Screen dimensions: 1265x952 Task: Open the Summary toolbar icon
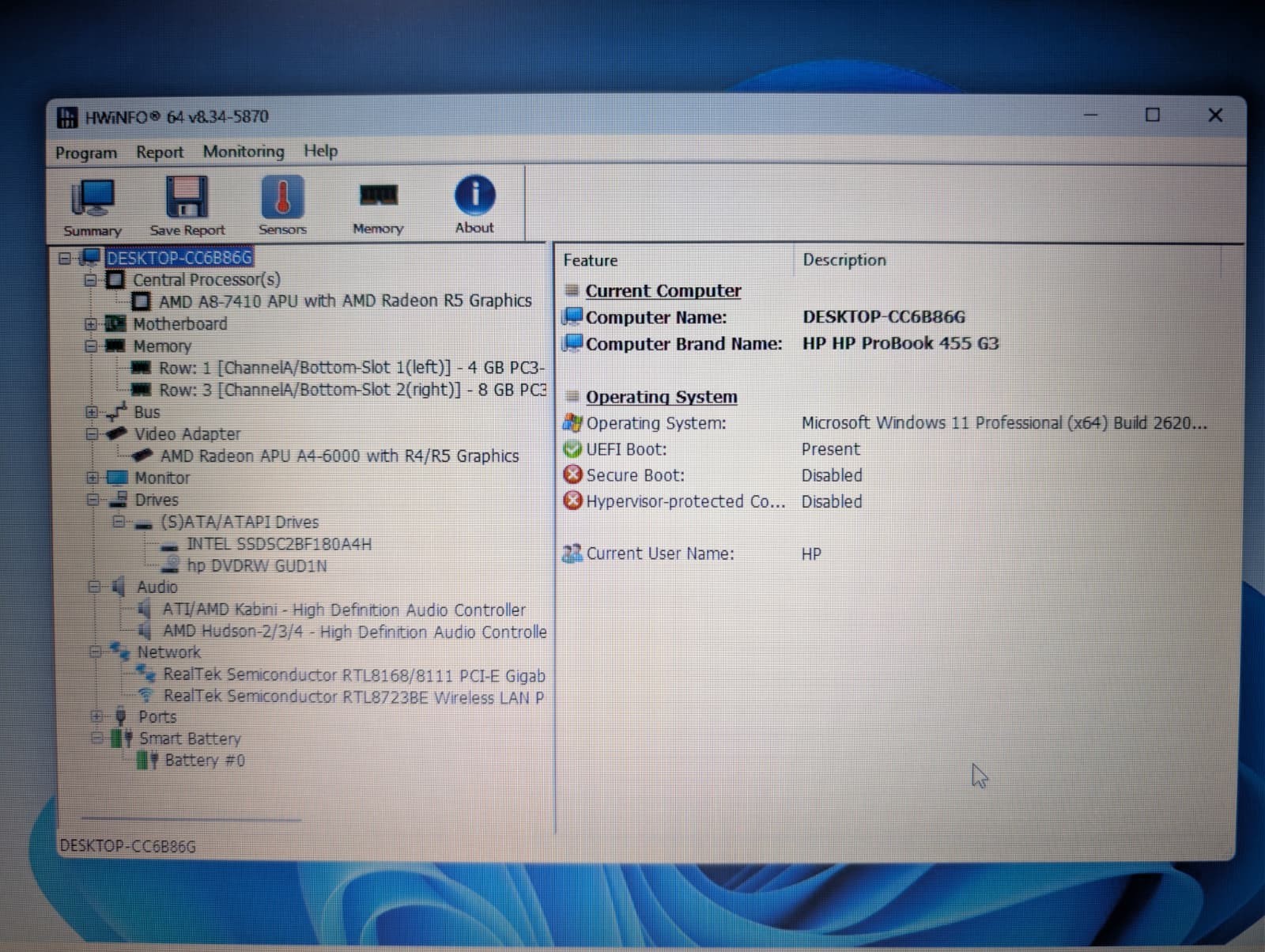tap(93, 207)
